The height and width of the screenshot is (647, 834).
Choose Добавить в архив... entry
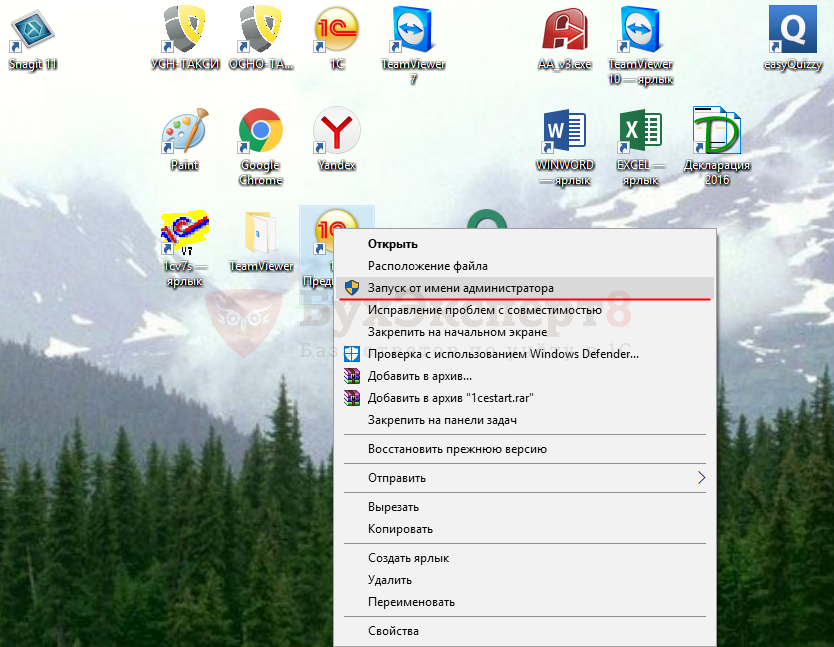coord(524,376)
